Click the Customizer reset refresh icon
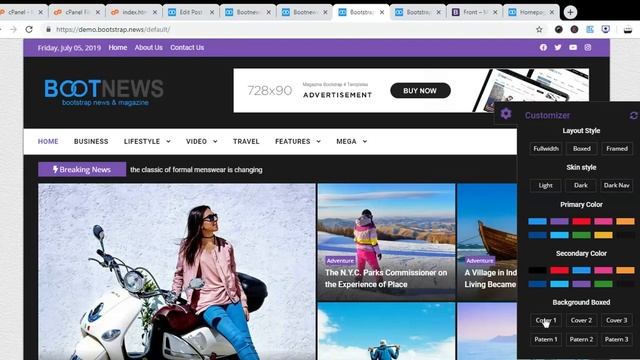Screen dimensions: 640x360 (634, 116)
